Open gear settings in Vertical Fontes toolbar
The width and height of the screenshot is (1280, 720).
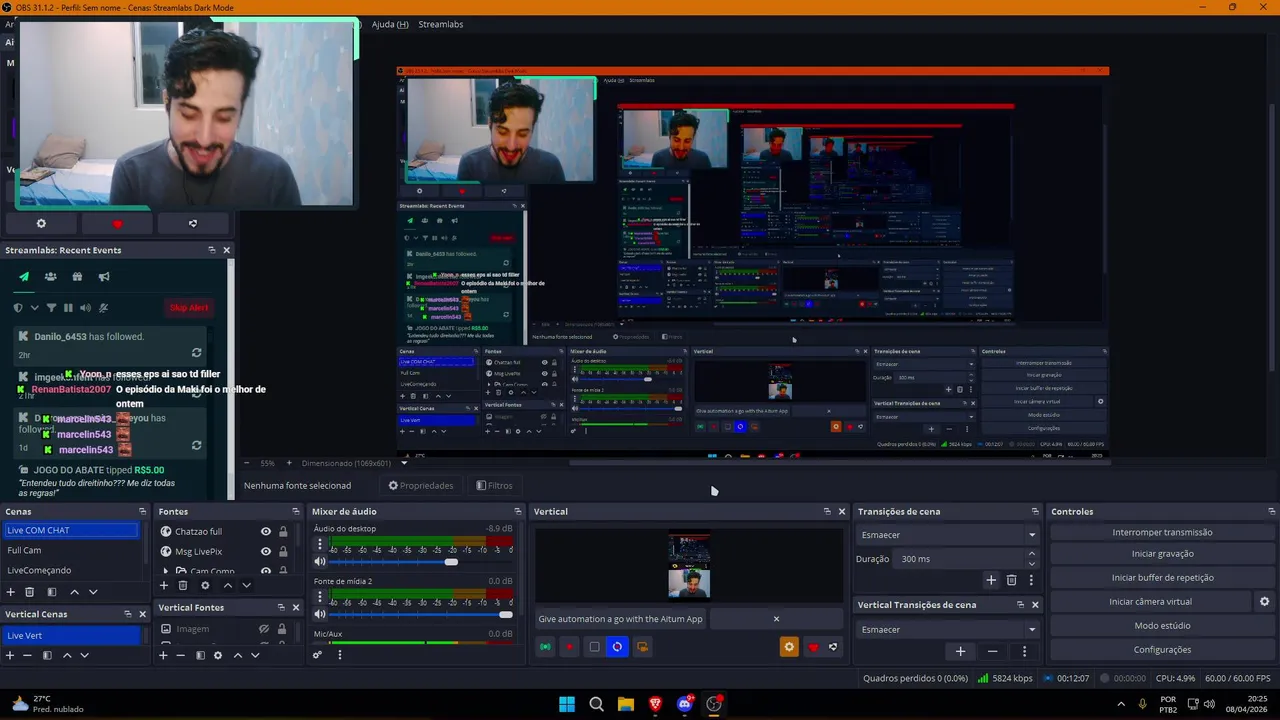[218, 655]
